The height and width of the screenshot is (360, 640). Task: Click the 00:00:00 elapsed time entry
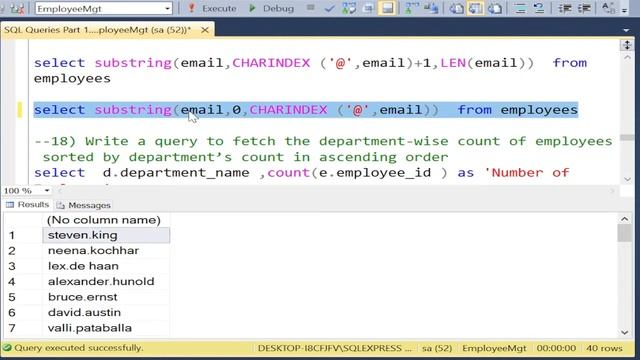point(556,348)
